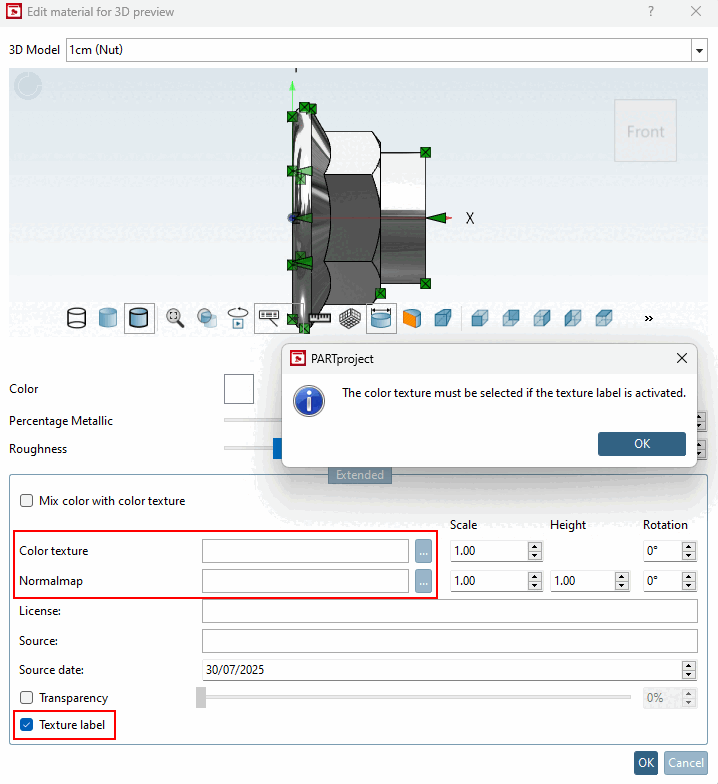Increase Color texture rotation value
The height and width of the screenshot is (784, 718).
(688, 546)
